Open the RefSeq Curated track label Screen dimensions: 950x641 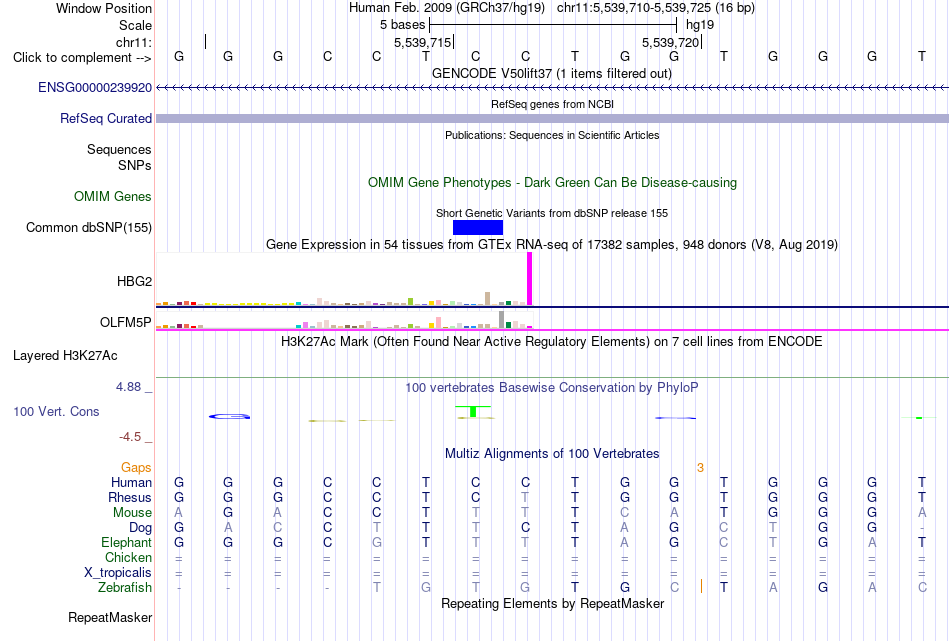pyautogui.click(x=106, y=118)
